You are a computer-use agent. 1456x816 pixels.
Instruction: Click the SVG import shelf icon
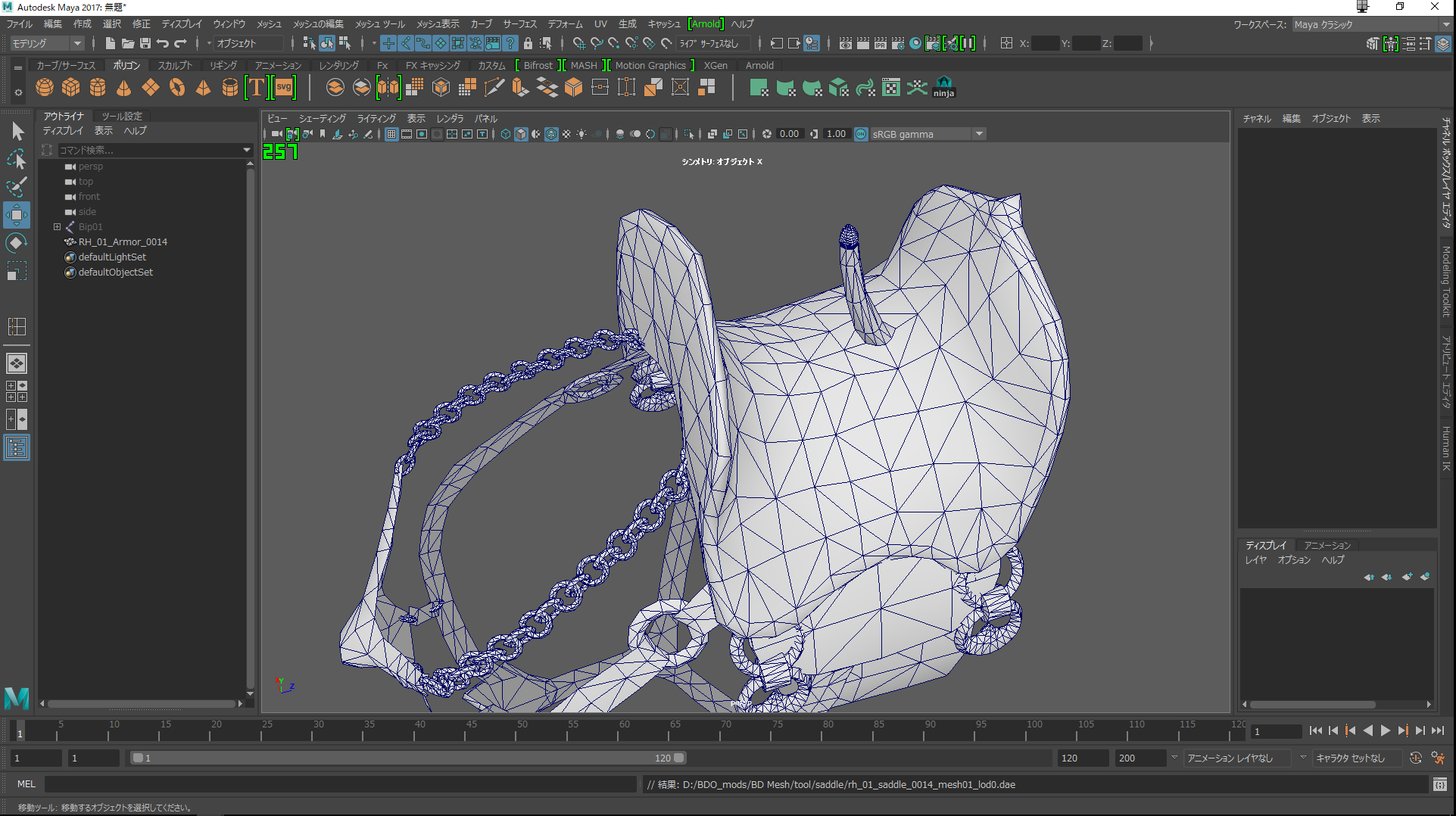tap(284, 88)
